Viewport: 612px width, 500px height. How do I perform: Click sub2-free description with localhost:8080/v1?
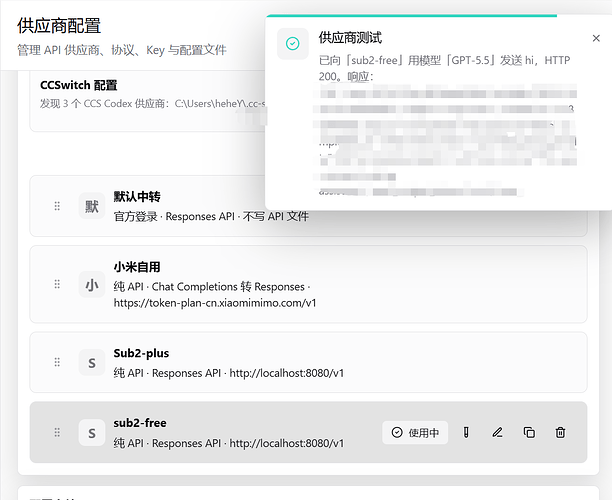click(229, 443)
